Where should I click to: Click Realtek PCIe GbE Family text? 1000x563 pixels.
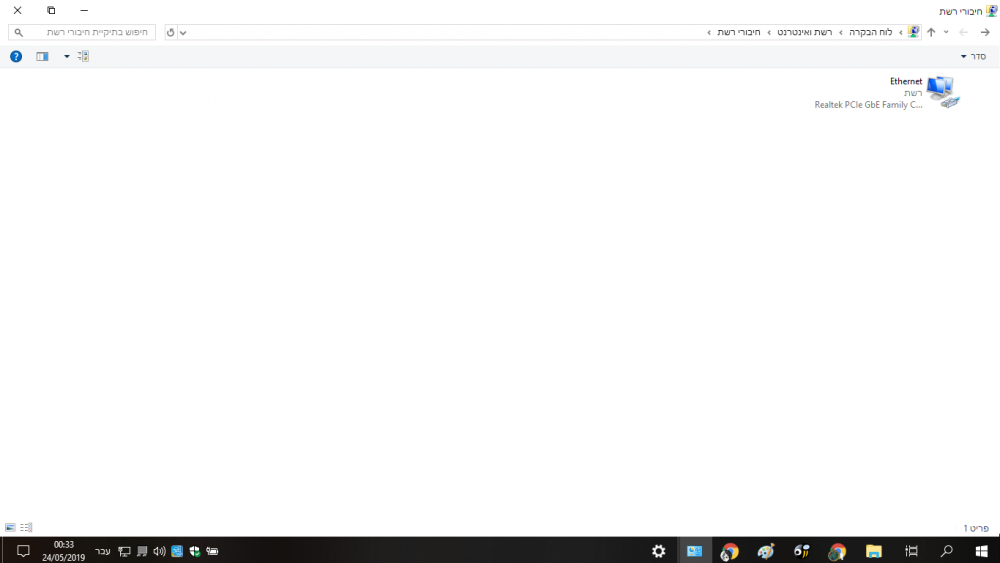(868, 105)
